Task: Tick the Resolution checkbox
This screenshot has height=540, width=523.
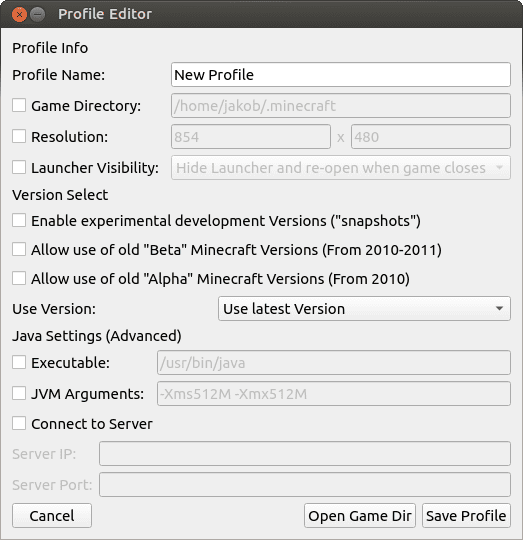Action: click(19, 136)
